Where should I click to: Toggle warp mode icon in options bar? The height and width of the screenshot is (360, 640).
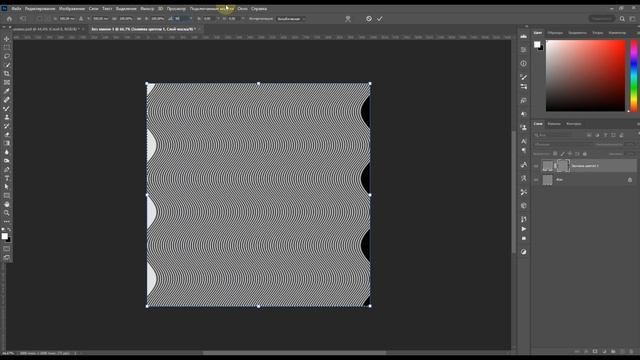[348, 19]
